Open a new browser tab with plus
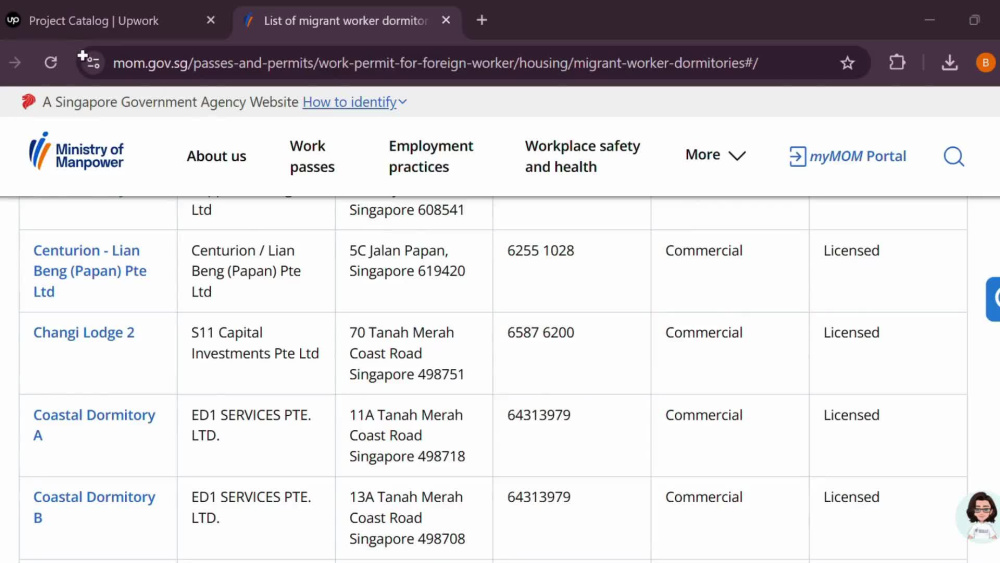Image resolution: width=1000 pixels, height=563 pixels. coord(482,20)
